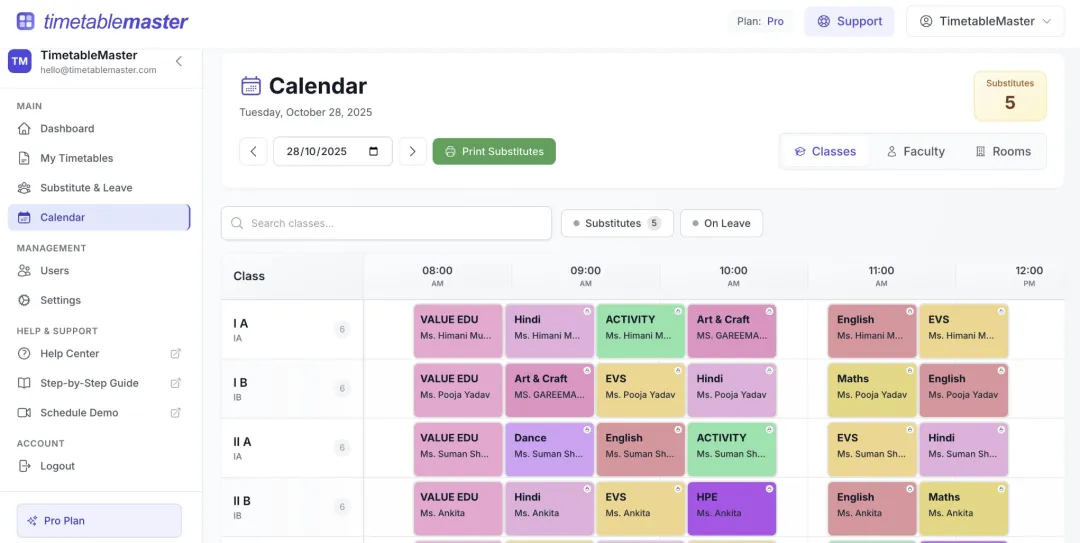Click the Schedule Demo external link icon
This screenshot has height=543, width=1080.
tap(176, 413)
